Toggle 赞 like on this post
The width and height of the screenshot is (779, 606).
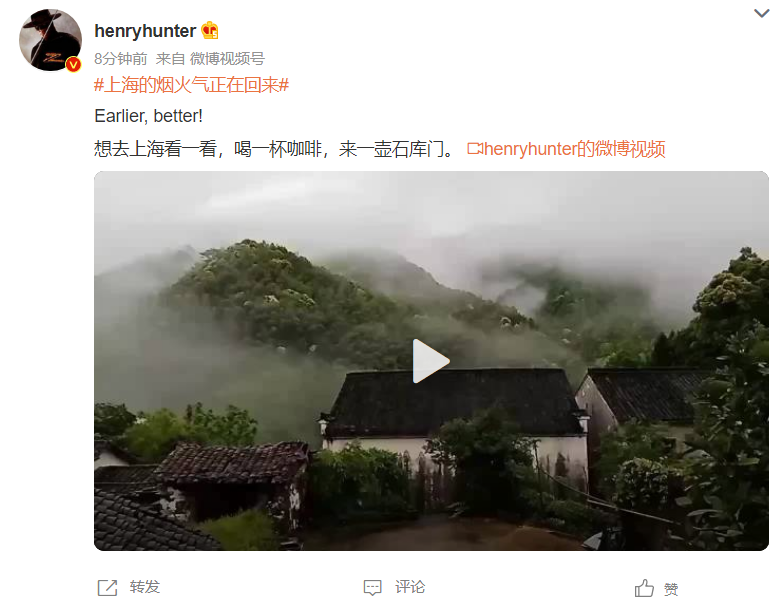click(x=671, y=589)
